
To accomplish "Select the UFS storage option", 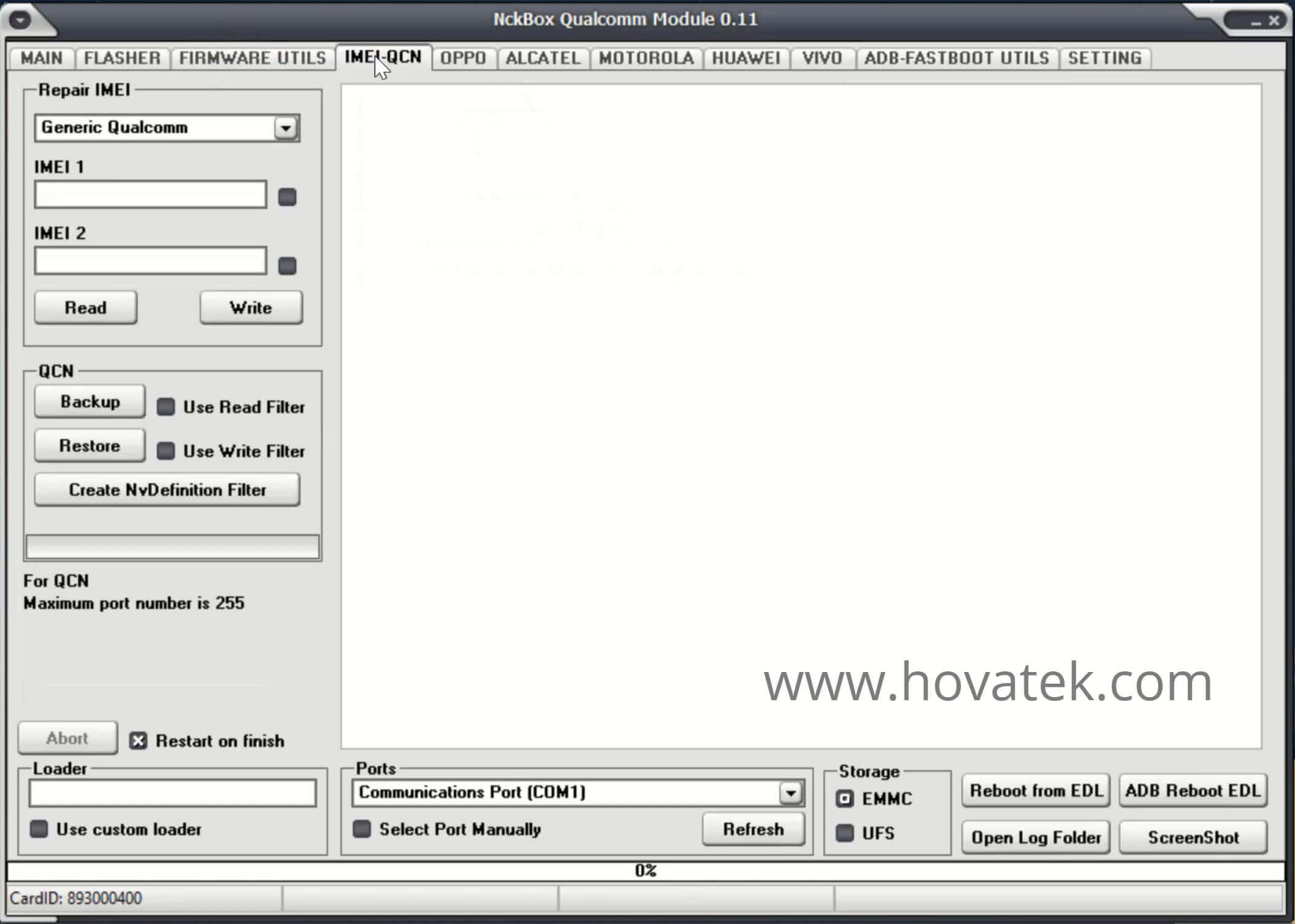I will 845,833.
